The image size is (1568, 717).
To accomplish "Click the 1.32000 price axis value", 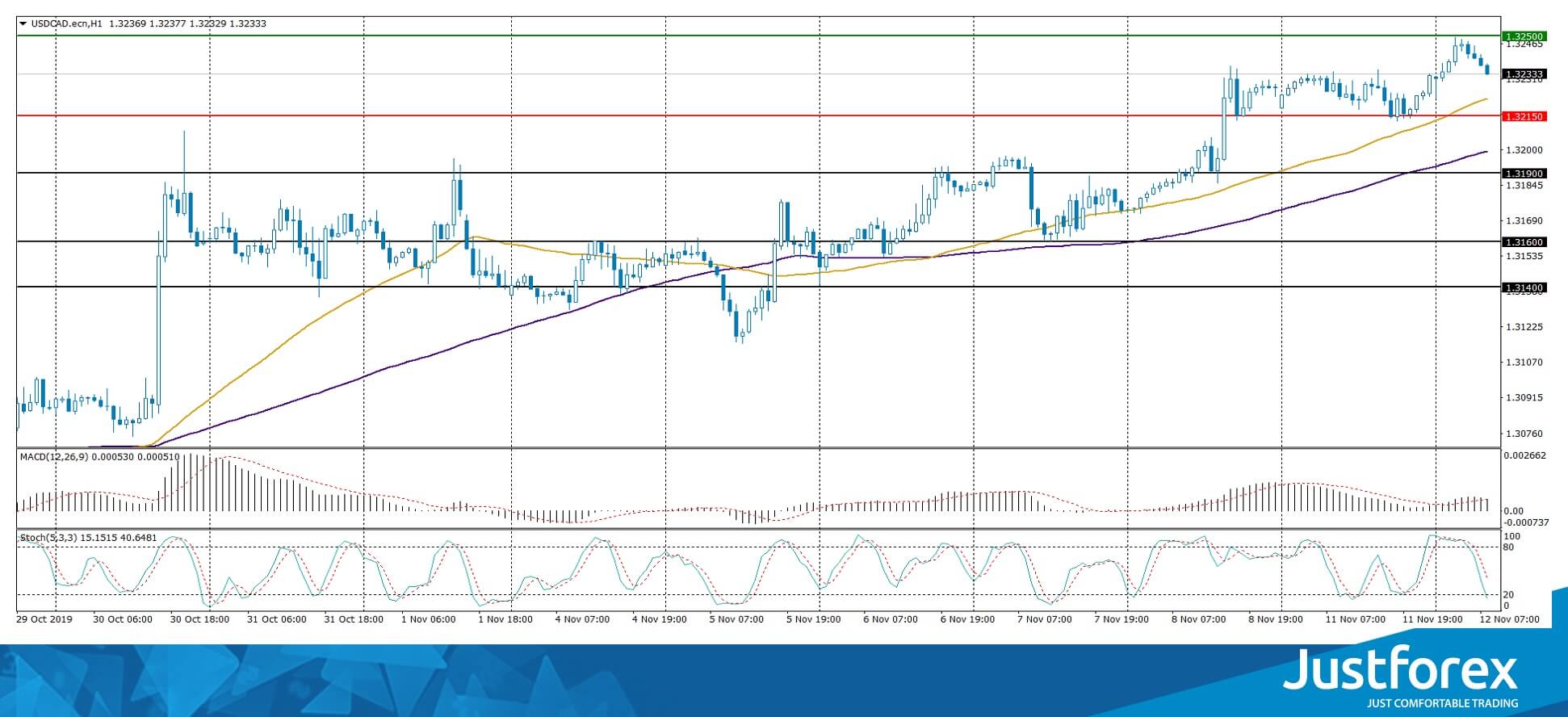I will [x=1524, y=150].
